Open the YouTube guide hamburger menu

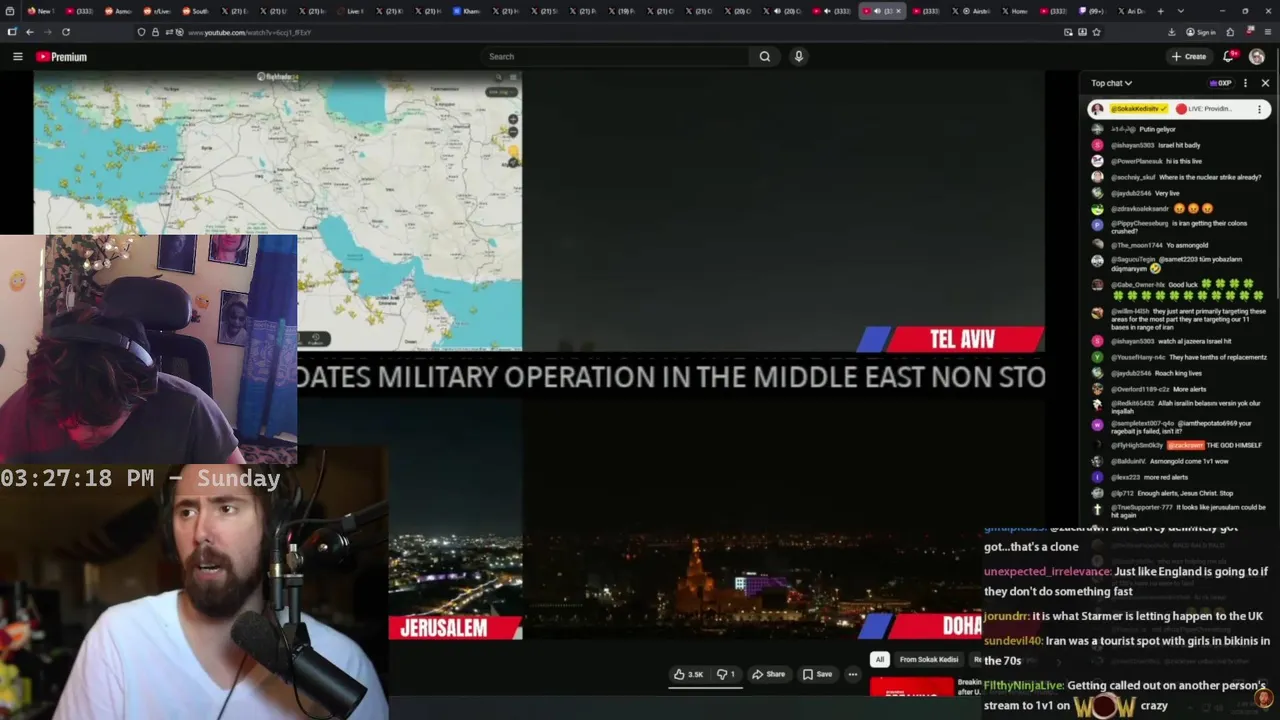tap(17, 57)
